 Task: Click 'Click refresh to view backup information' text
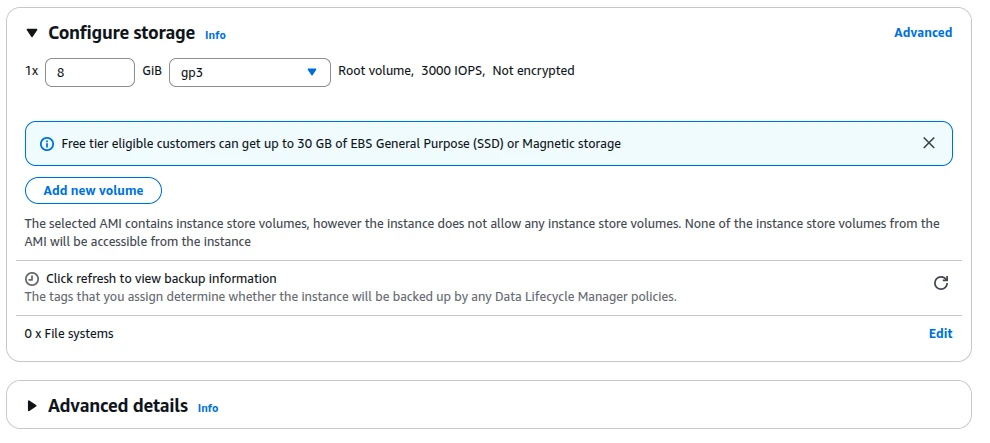161,278
